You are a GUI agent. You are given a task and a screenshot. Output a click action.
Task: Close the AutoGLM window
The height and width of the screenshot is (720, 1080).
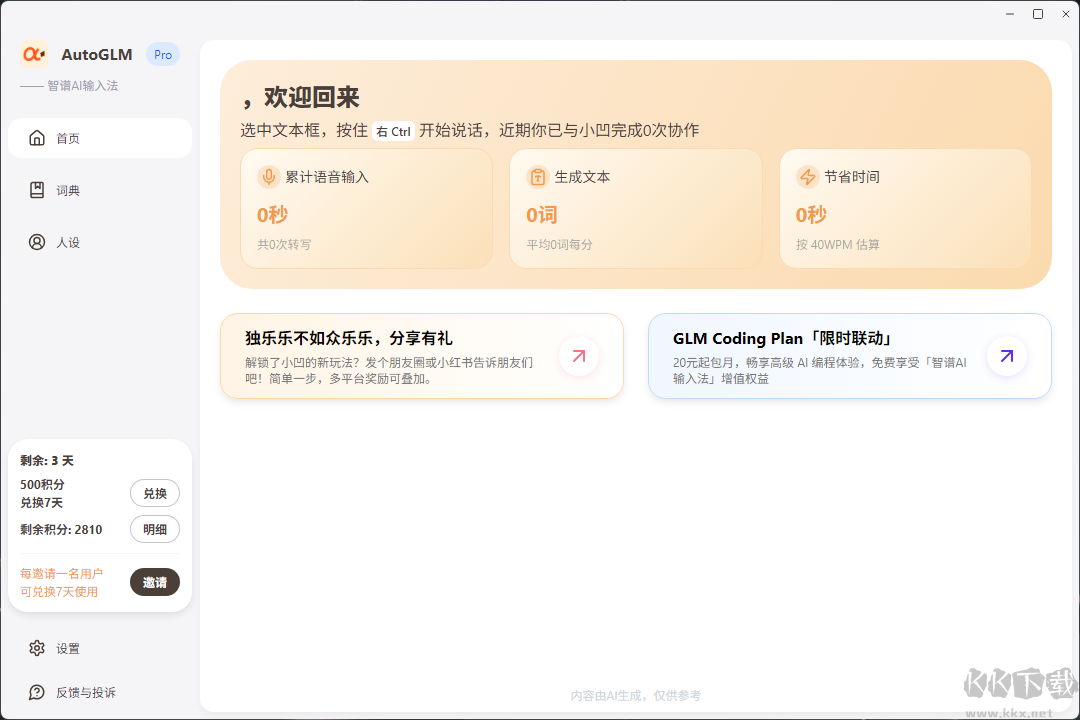click(x=1066, y=14)
